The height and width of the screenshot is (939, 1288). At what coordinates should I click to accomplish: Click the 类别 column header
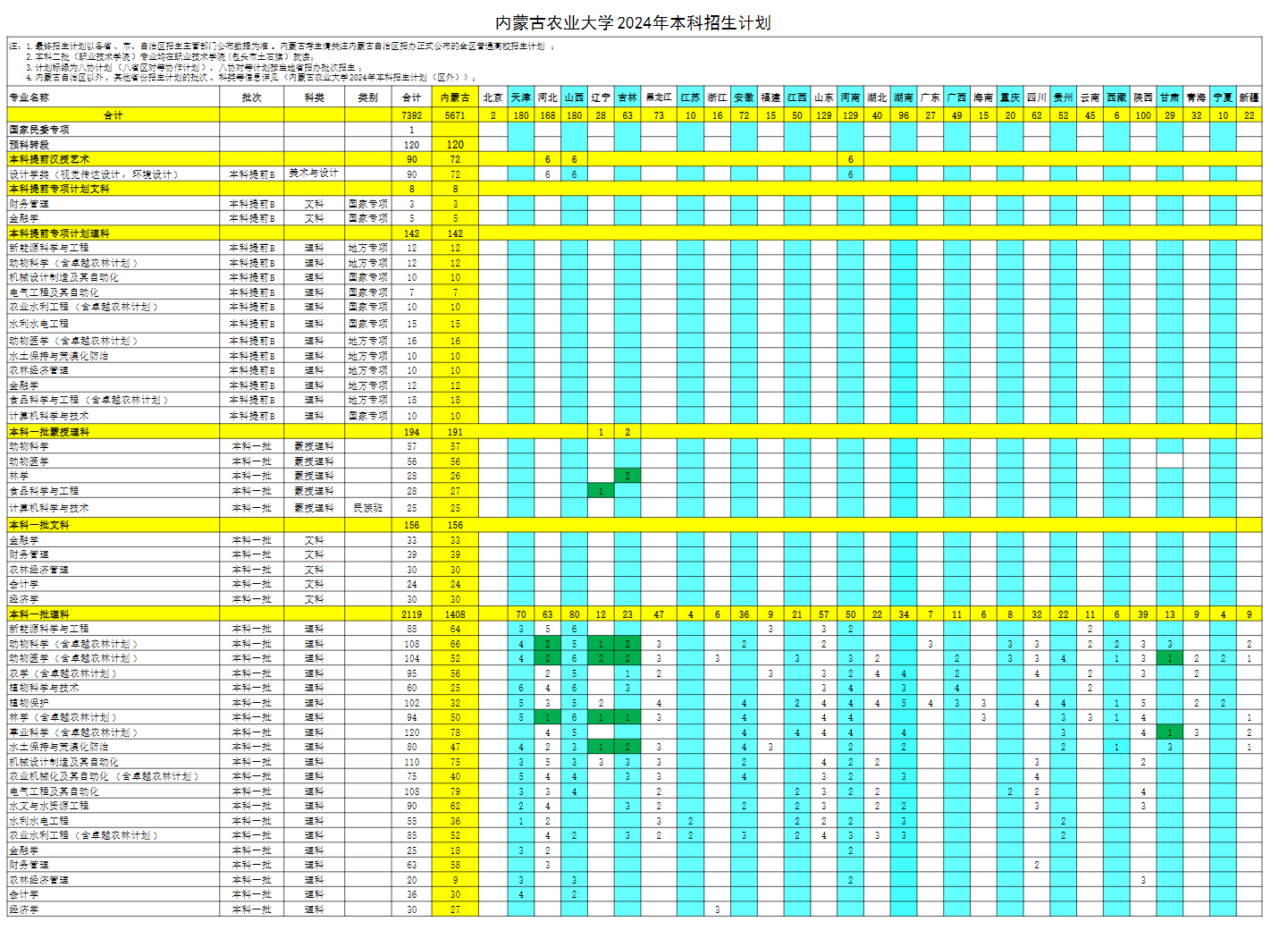[368, 97]
